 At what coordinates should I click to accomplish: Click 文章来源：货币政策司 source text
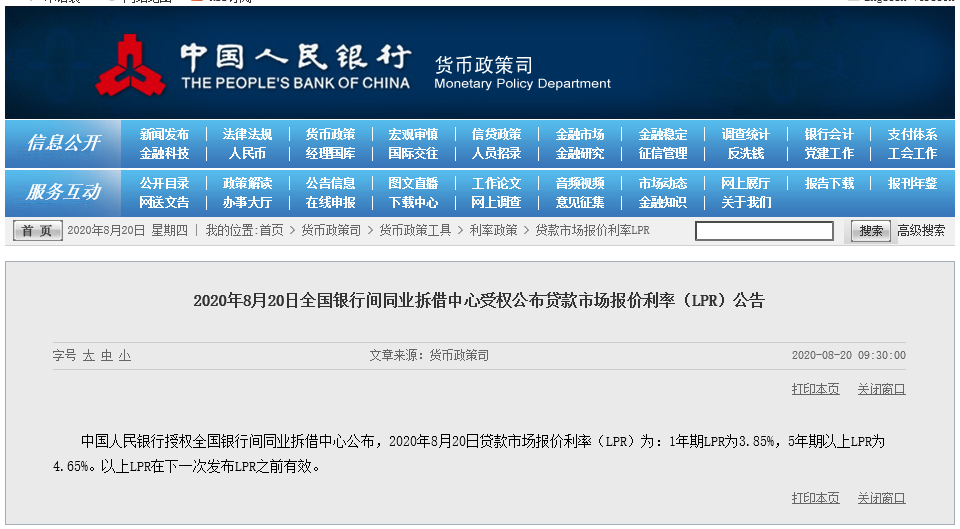pyautogui.click(x=429, y=355)
